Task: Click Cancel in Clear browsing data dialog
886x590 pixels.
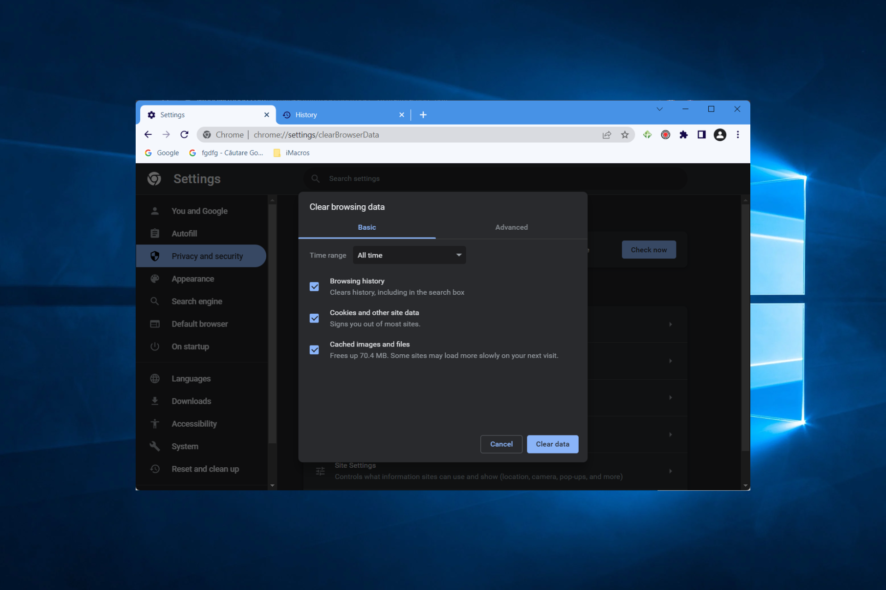Action: pos(501,444)
